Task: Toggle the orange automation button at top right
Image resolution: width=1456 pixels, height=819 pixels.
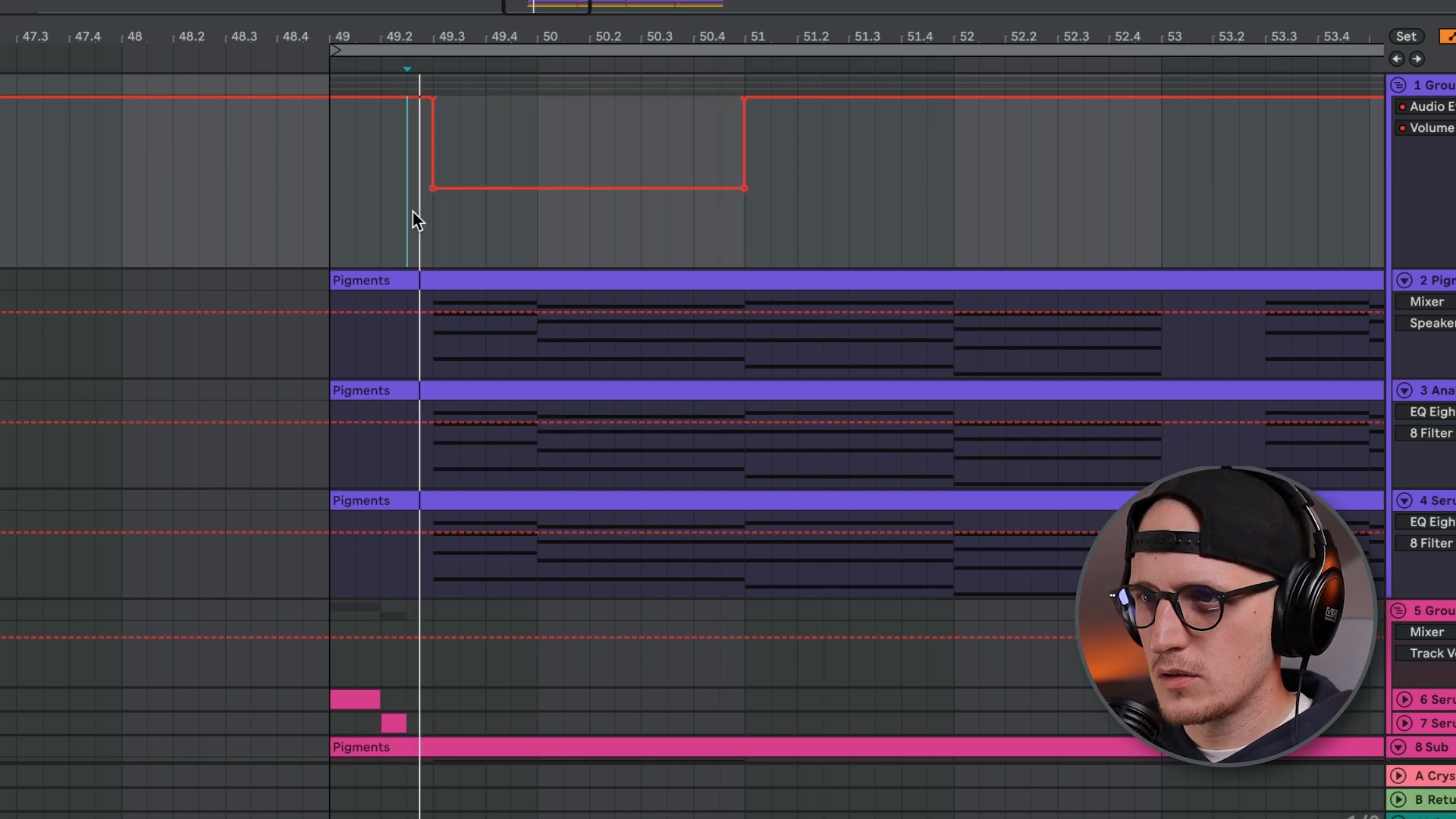Action: tap(1448, 36)
